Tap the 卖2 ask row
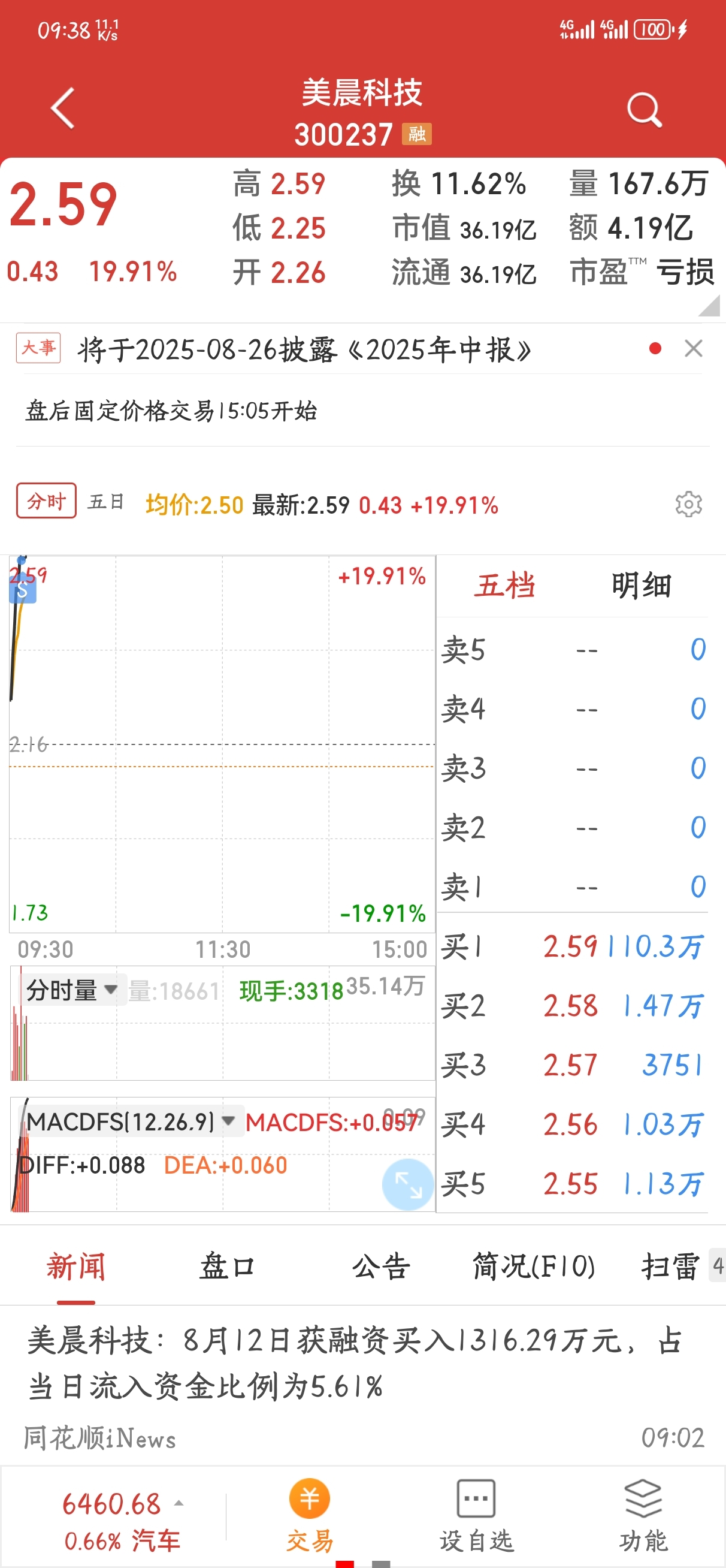The width and height of the screenshot is (726, 1568). point(572,828)
